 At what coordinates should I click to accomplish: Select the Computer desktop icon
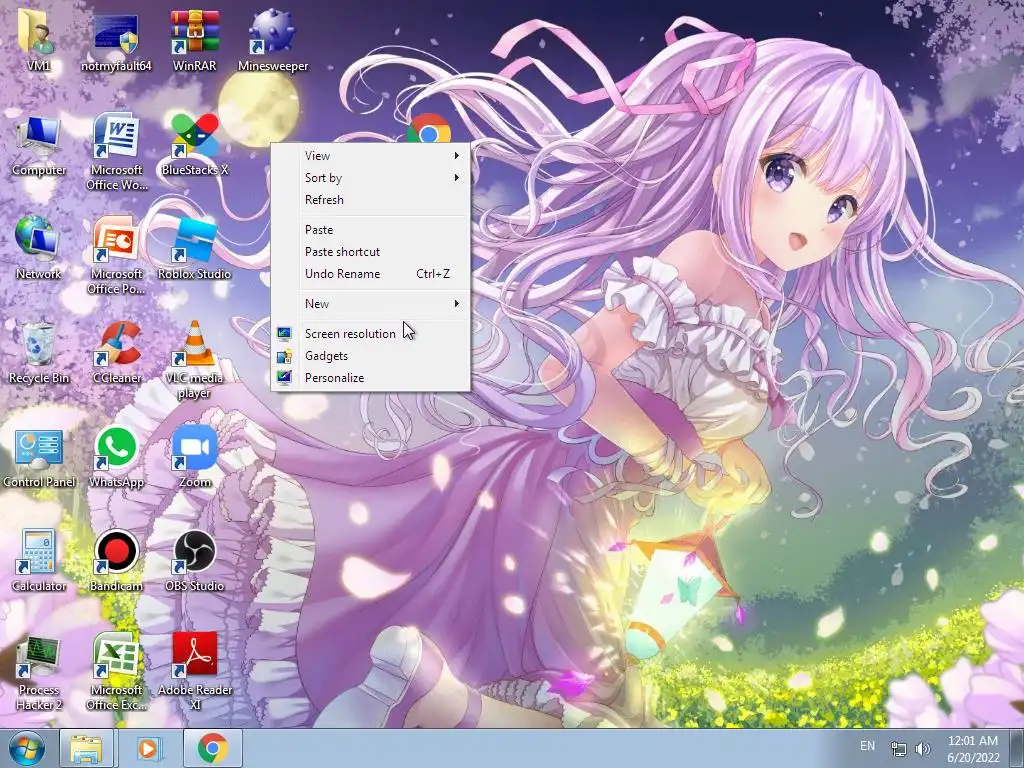tap(38, 145)
